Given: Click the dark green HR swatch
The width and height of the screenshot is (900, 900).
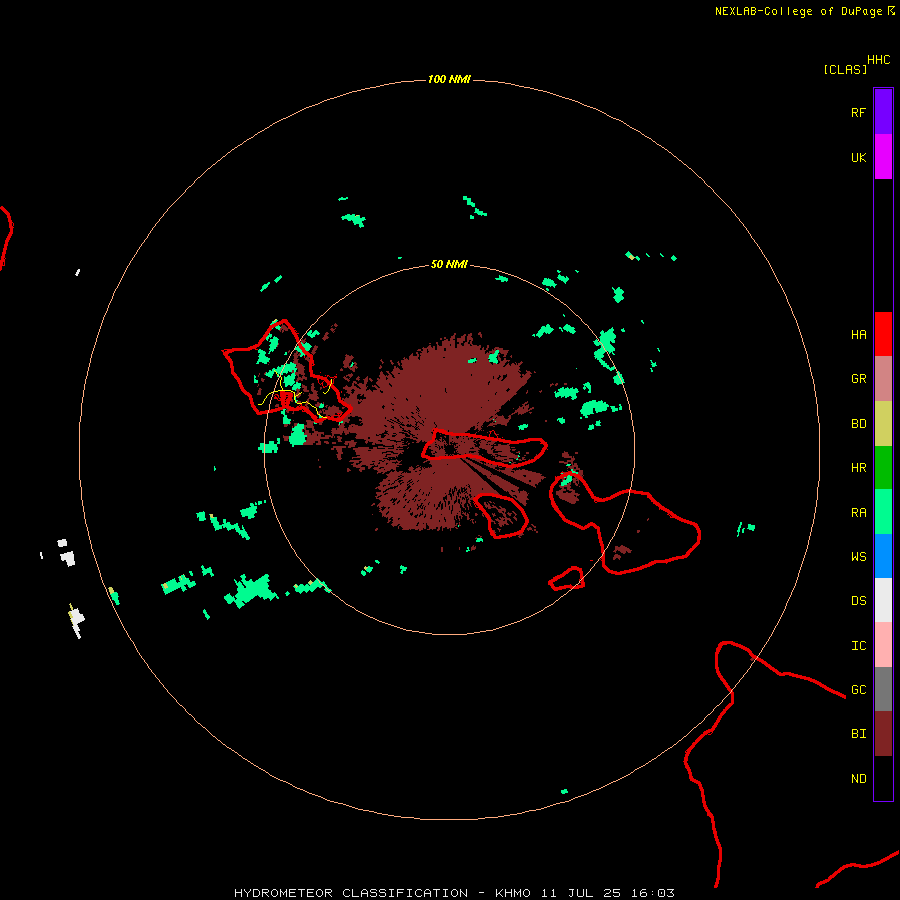Looking at the screenshot, I should pyautogui.click(x=883, y=468).
